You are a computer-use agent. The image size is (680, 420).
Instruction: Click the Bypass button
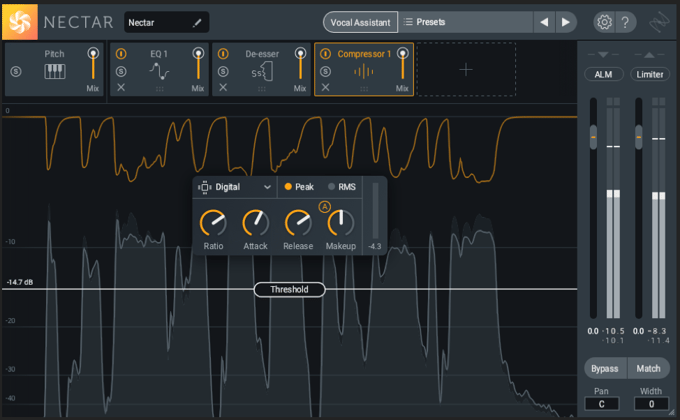click(x=605, y=368)
